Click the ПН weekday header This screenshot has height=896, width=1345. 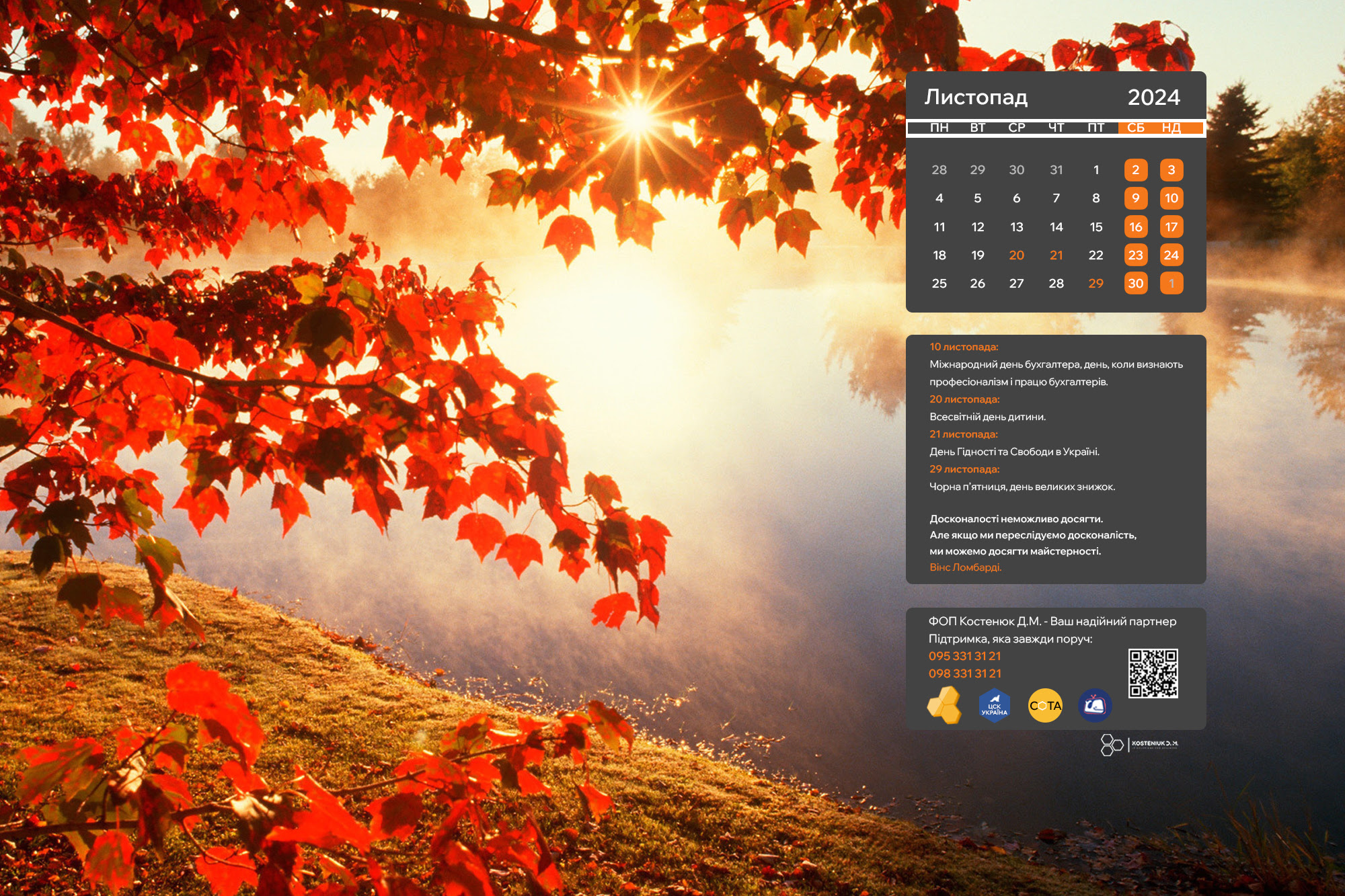pos(939,128)
